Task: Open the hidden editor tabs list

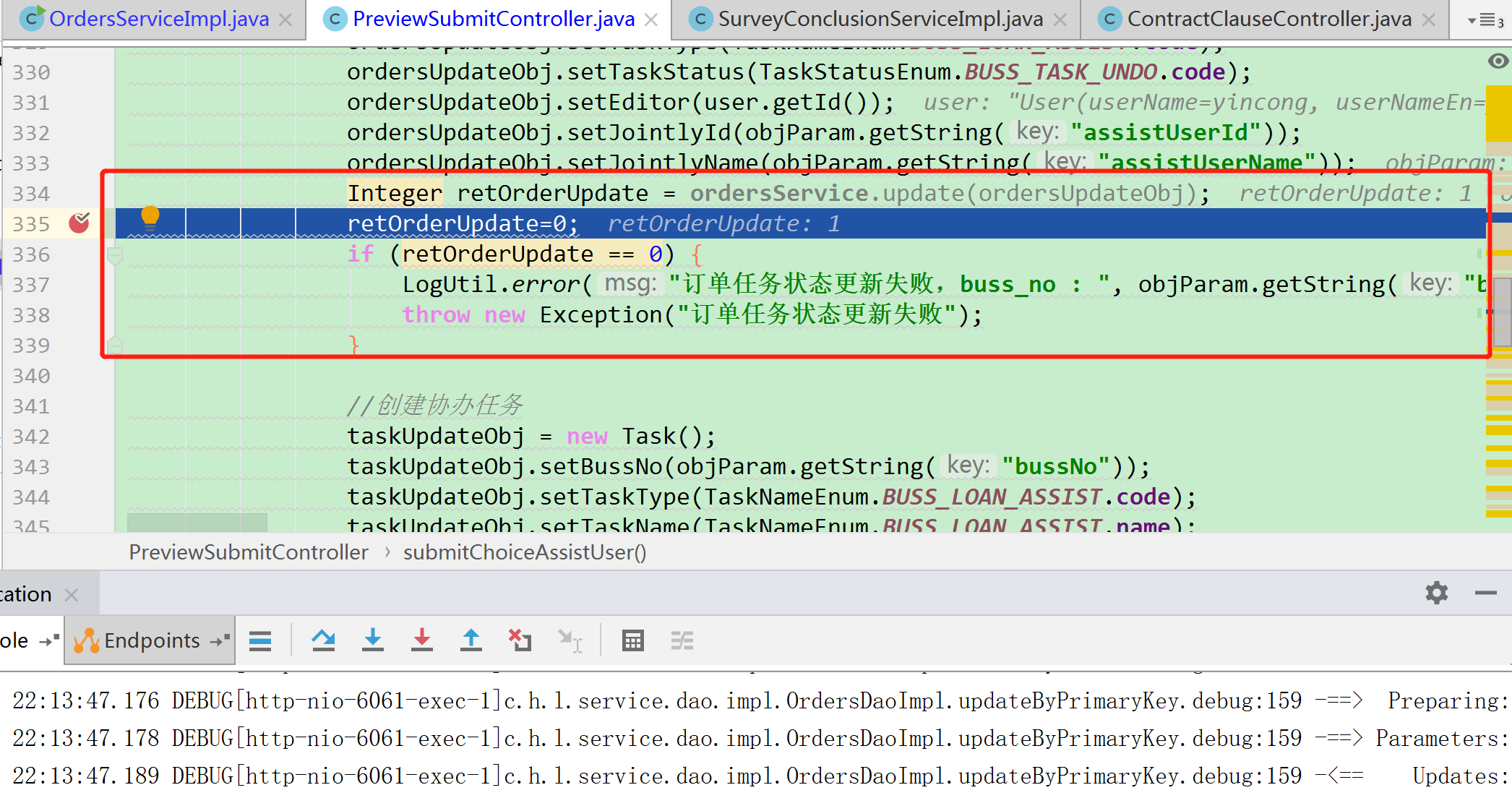Action: (1487, 19)
